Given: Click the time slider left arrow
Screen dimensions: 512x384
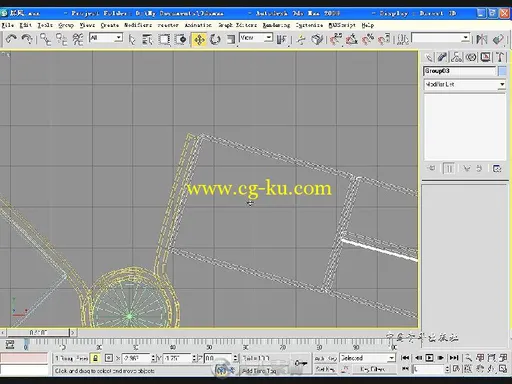Looking at the screenshot, I should pos(3,332).
